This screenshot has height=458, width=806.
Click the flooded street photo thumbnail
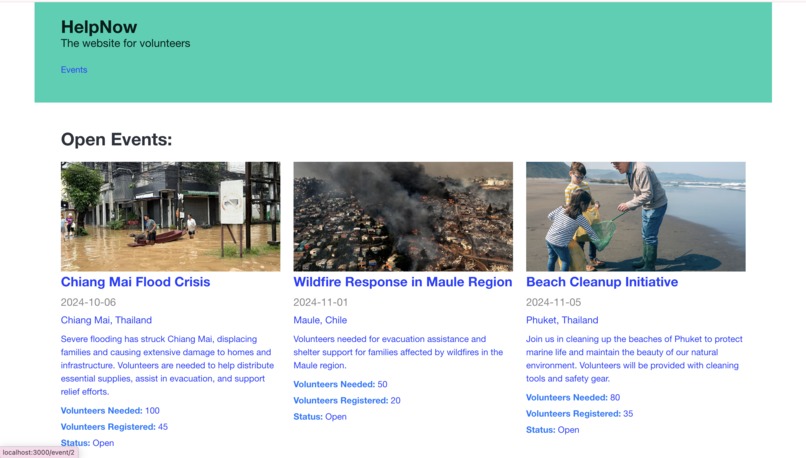coord(170,216)
